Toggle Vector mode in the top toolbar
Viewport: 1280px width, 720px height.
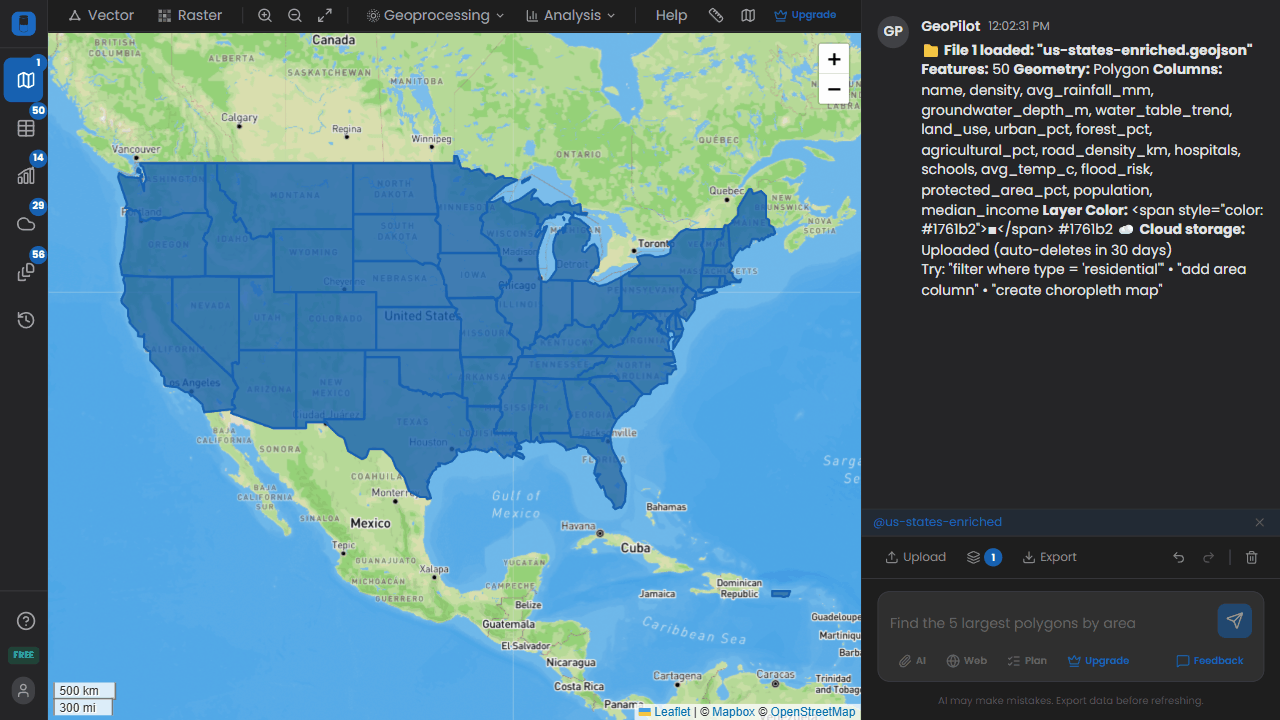pos(99,15)
